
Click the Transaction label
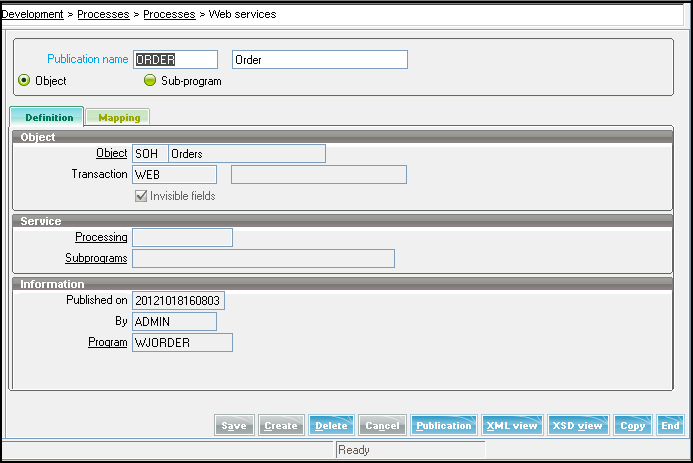tap(99, 174)
